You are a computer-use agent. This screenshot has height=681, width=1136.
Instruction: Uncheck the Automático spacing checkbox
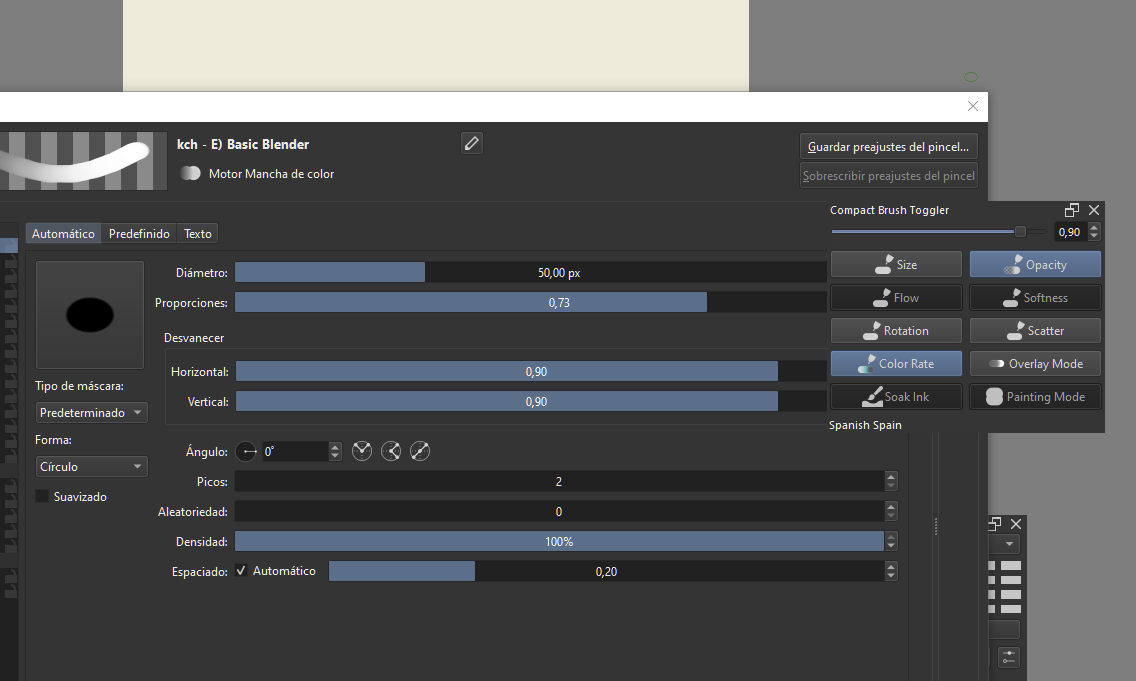[x=241, y=571]
